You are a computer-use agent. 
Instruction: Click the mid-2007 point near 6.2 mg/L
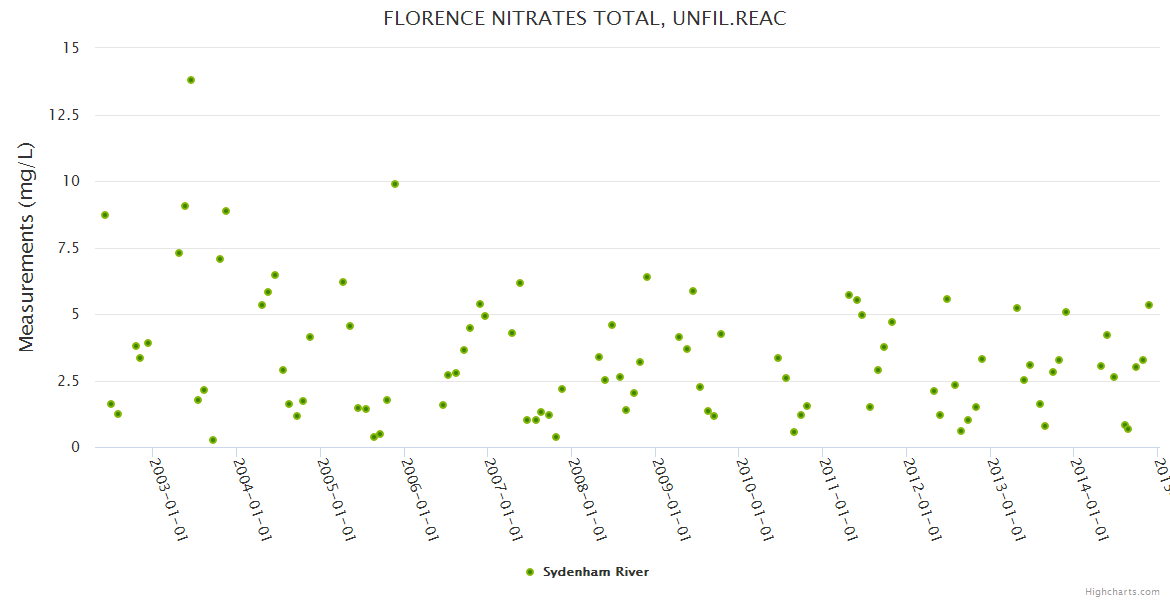coord(520,283)
